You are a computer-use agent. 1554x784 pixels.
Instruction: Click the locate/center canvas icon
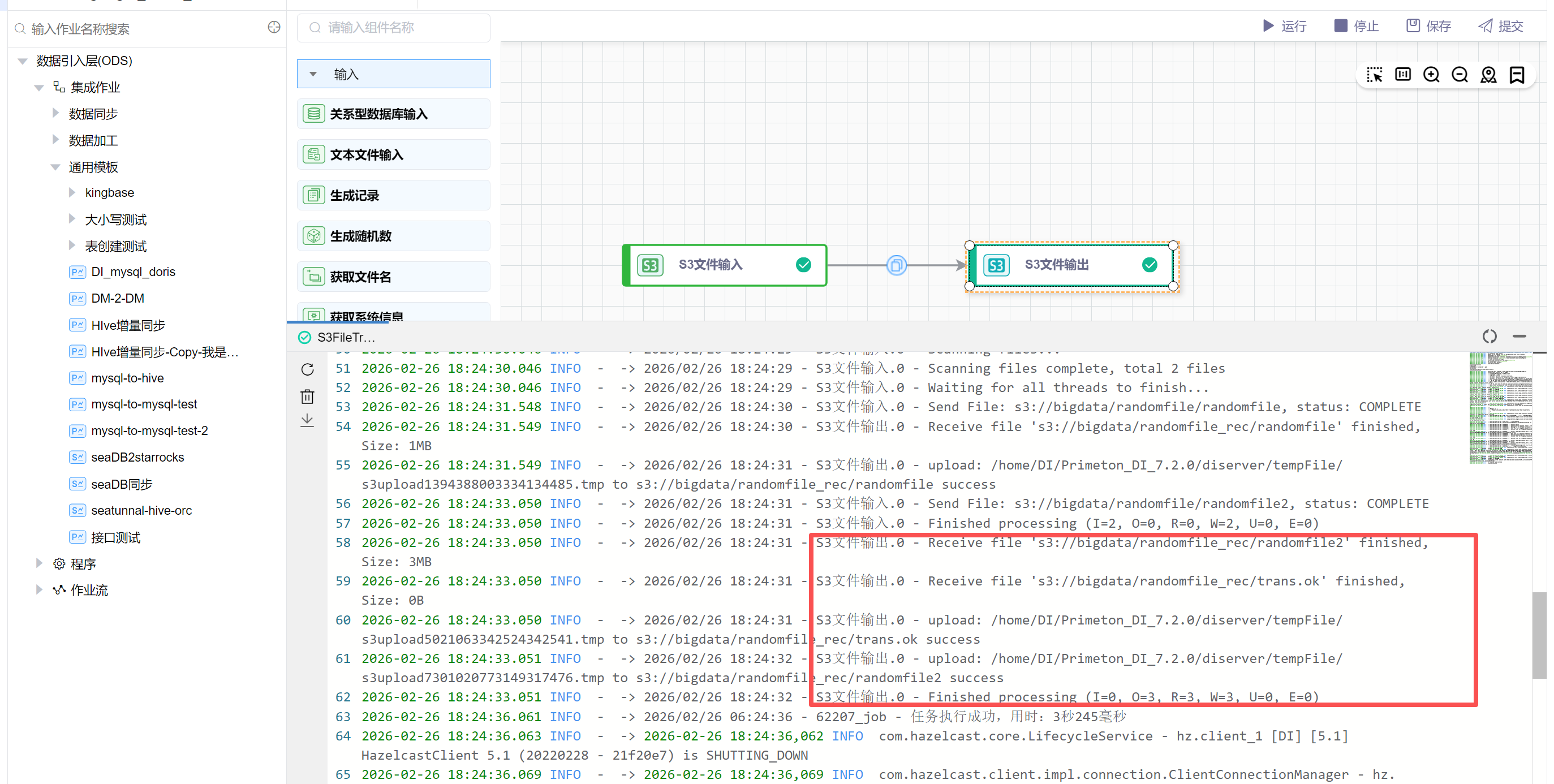pyautogui.click(x=1488, y=75)
